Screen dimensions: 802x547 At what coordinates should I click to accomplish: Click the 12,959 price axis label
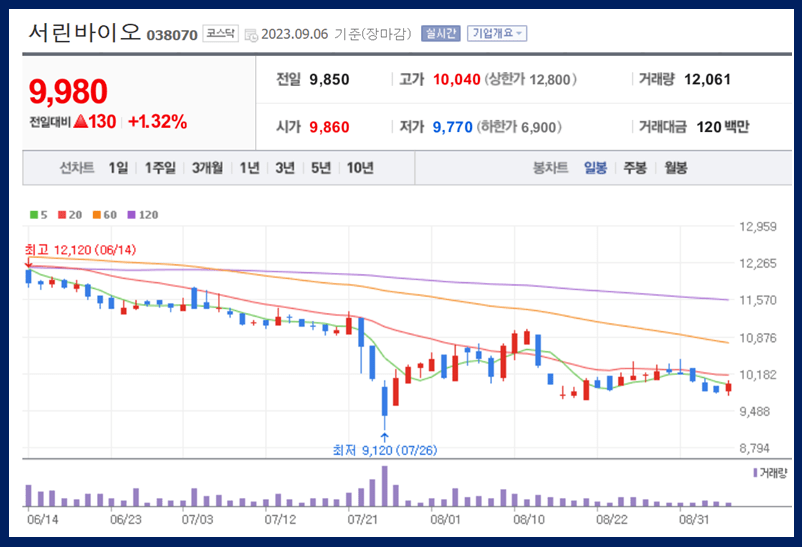click(758, 227)
